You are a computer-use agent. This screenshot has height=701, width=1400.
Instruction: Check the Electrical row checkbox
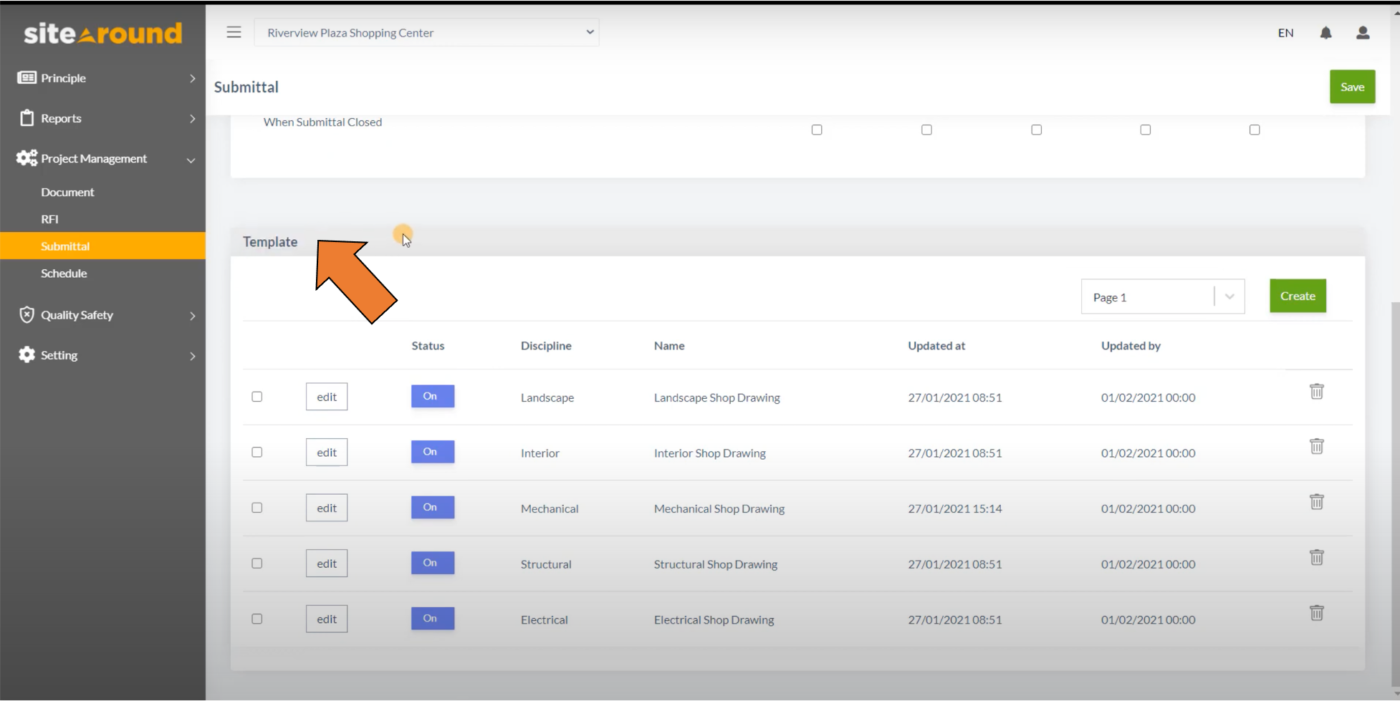point(257,619)
